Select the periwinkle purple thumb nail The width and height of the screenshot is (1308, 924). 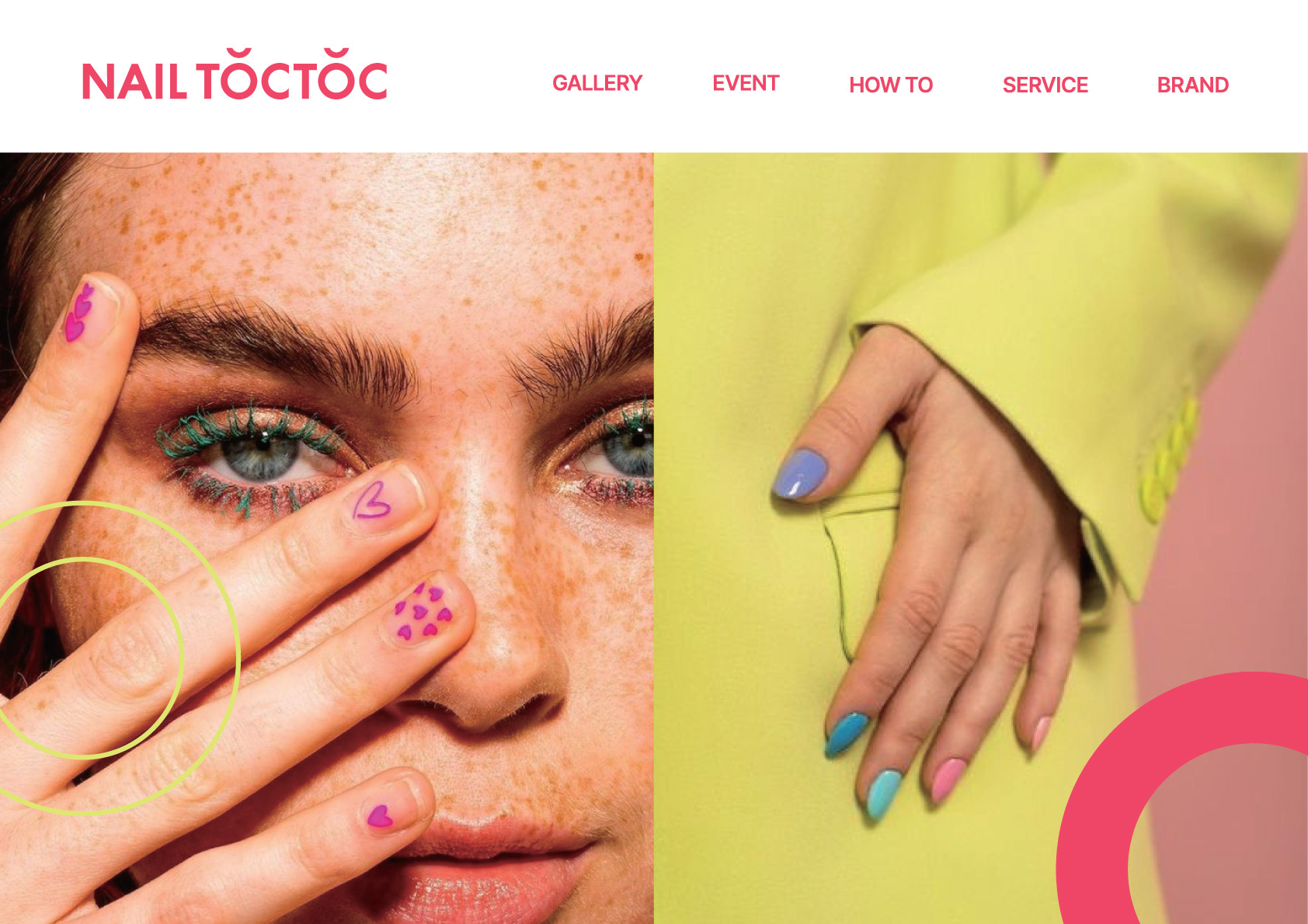[800, 474]
